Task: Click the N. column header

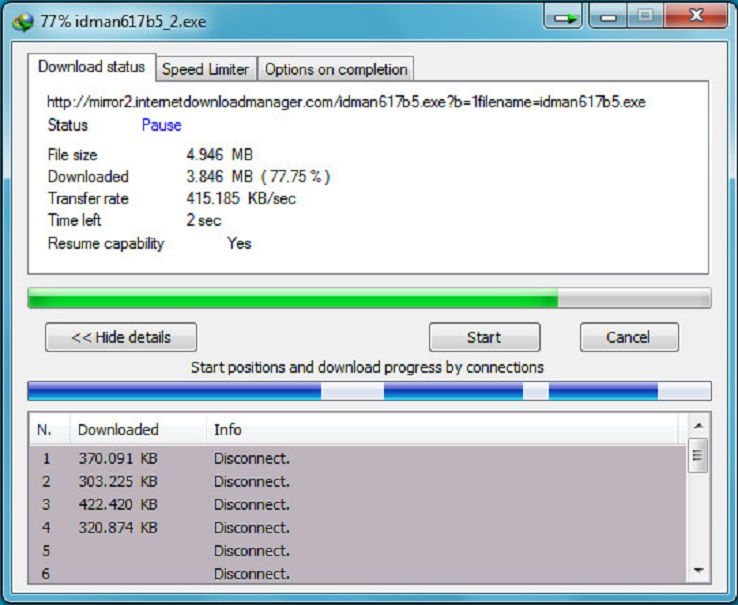Action: coord(49,429)
